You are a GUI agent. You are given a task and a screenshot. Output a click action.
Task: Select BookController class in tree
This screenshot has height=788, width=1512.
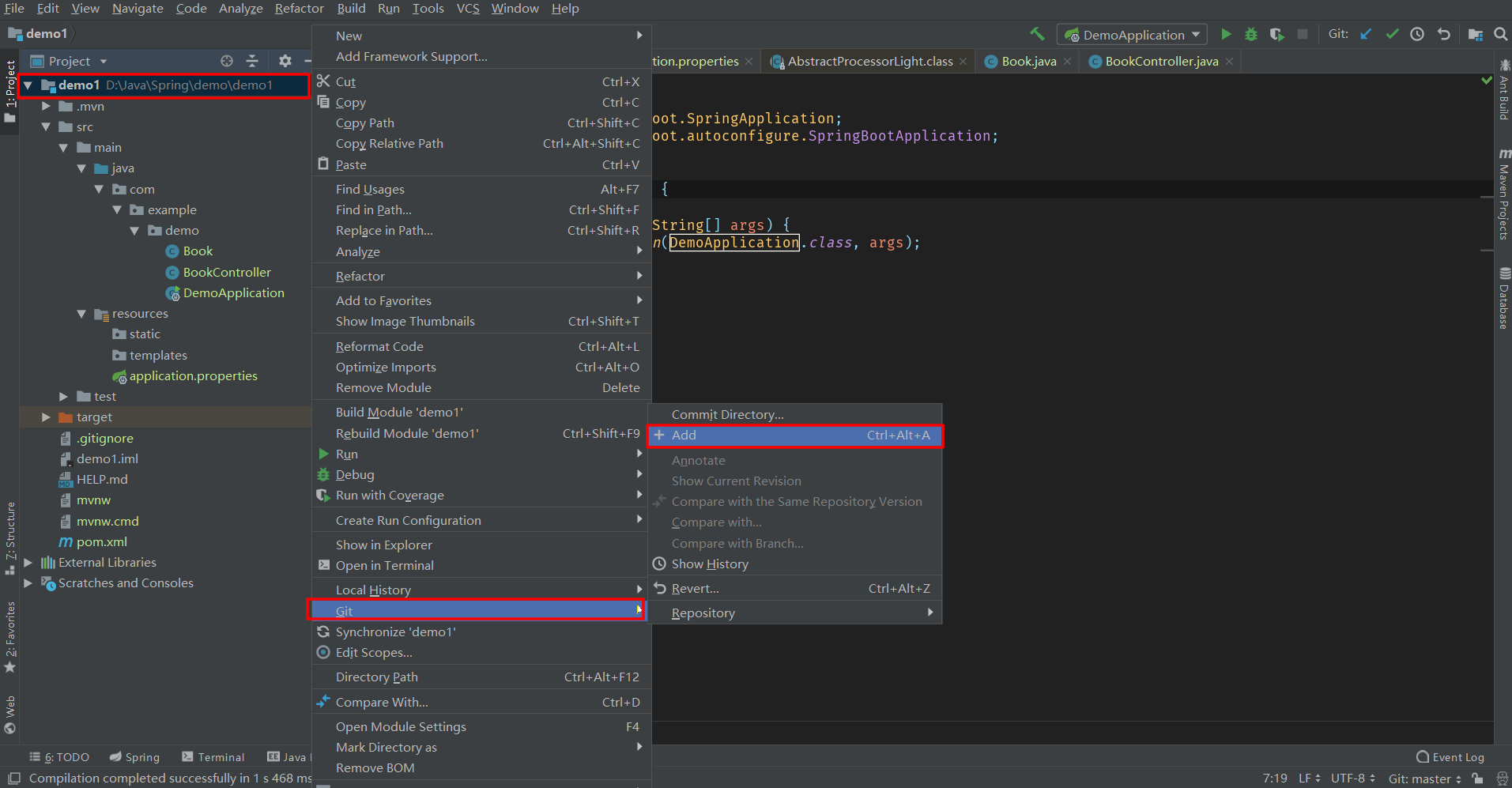pos(226,272)
